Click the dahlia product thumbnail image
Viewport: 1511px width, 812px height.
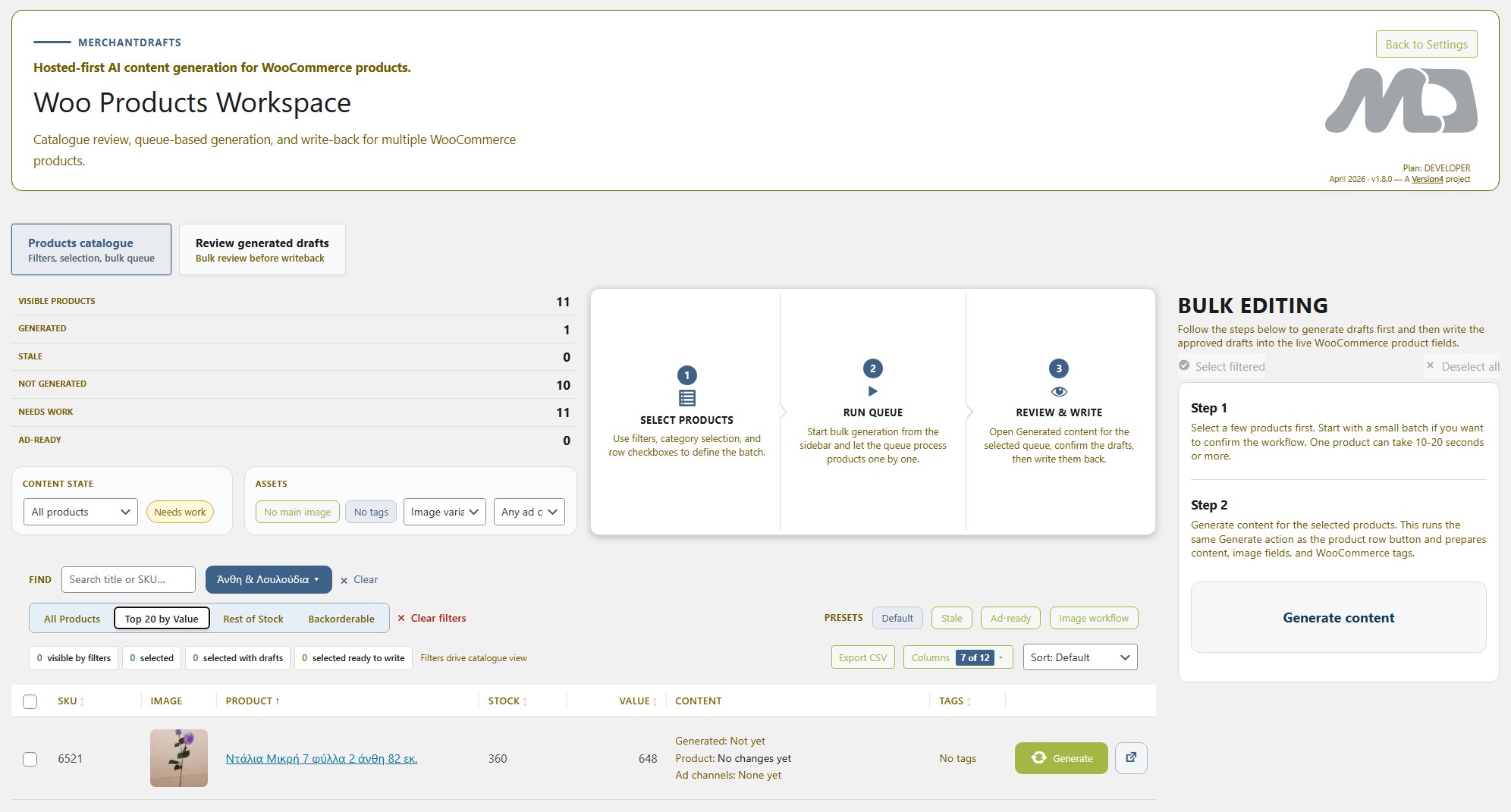[x=179, y=758]
